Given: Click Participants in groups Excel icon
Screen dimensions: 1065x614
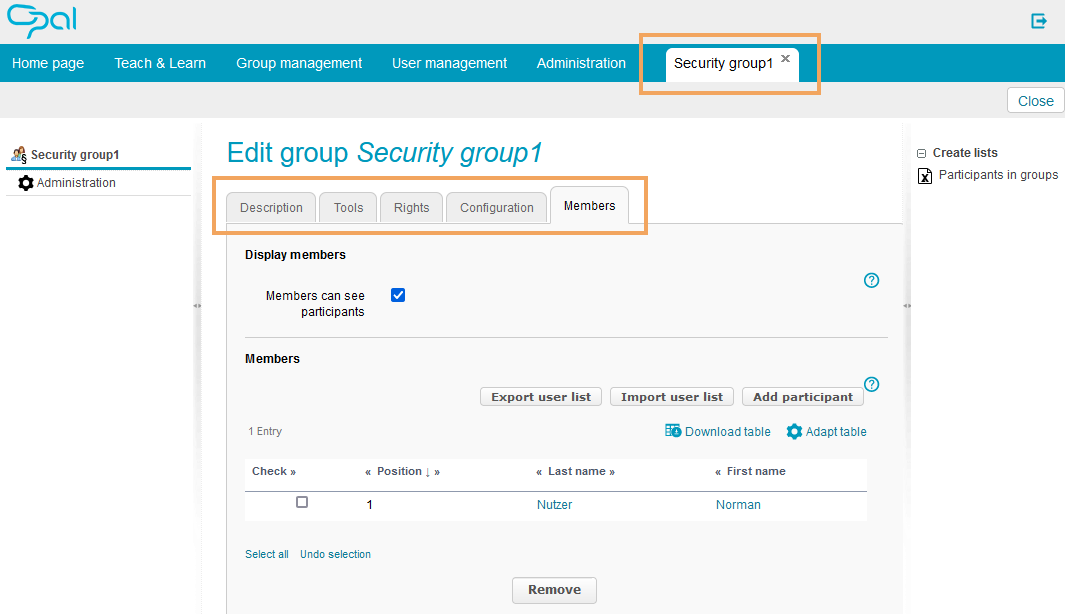Looking at the screenshot, I should pos(925,175).
